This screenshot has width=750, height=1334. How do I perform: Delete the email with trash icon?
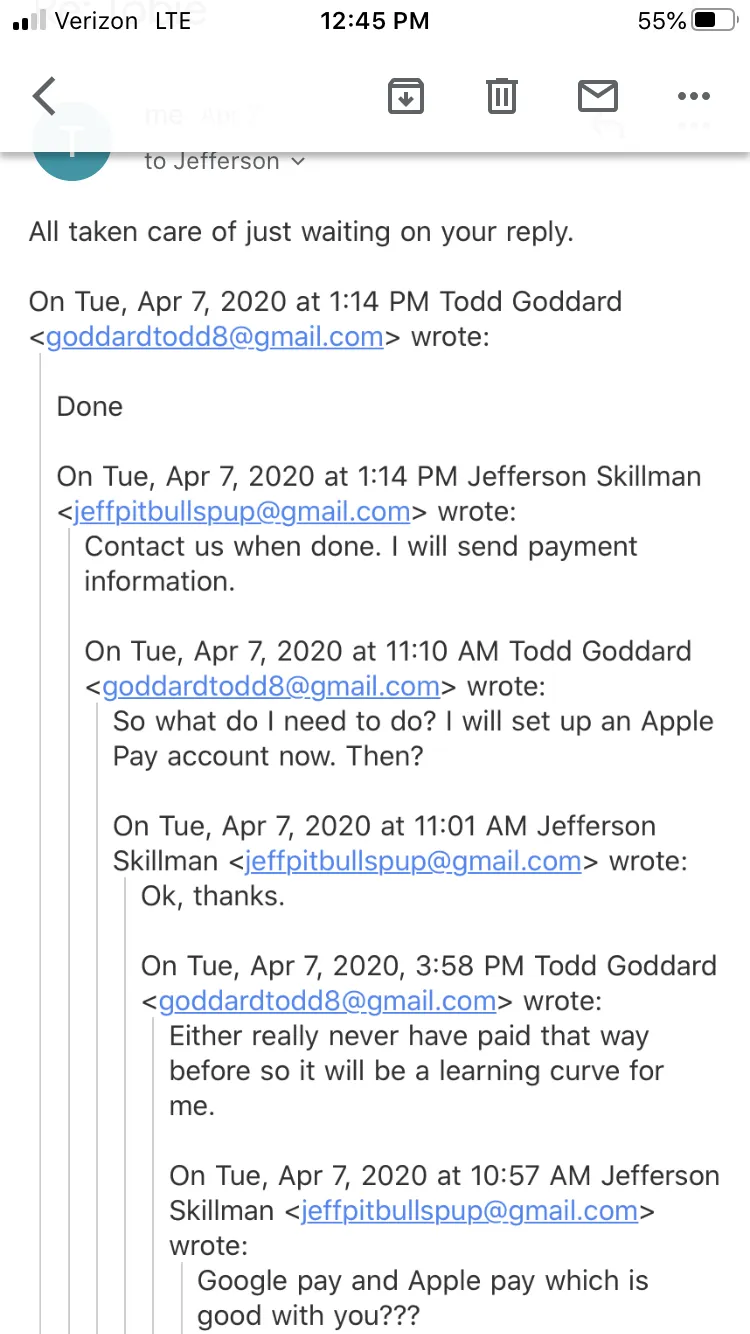[x=502, y=96]
